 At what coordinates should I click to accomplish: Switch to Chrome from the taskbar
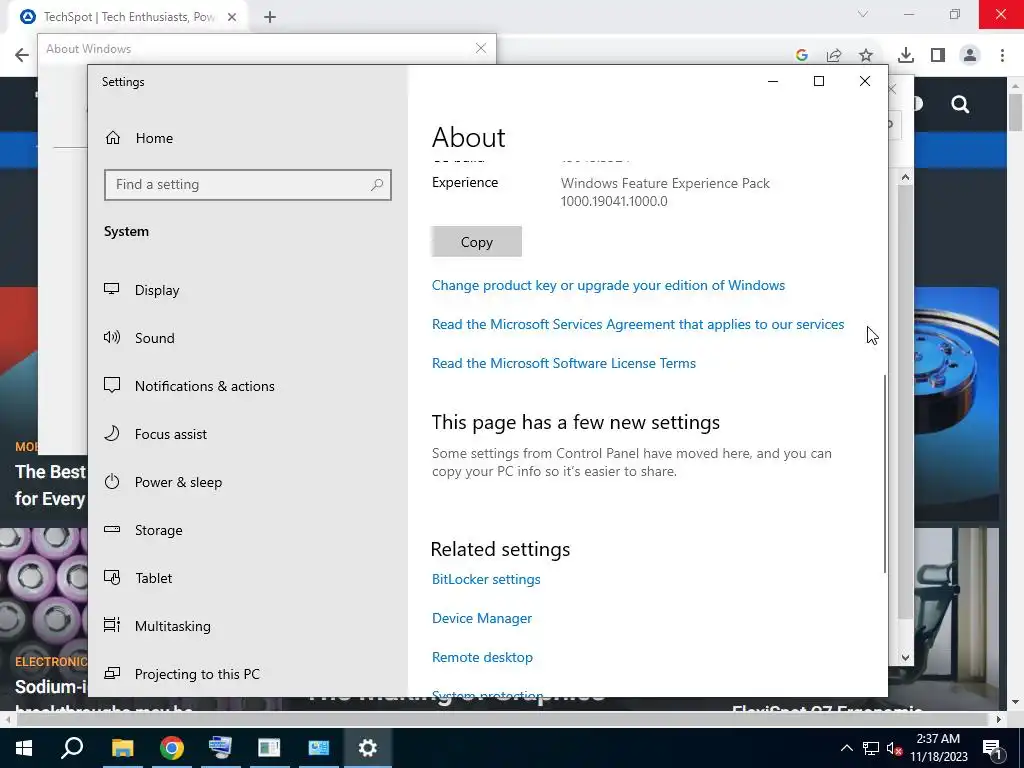pyautogui.click(x=172, y=748)
